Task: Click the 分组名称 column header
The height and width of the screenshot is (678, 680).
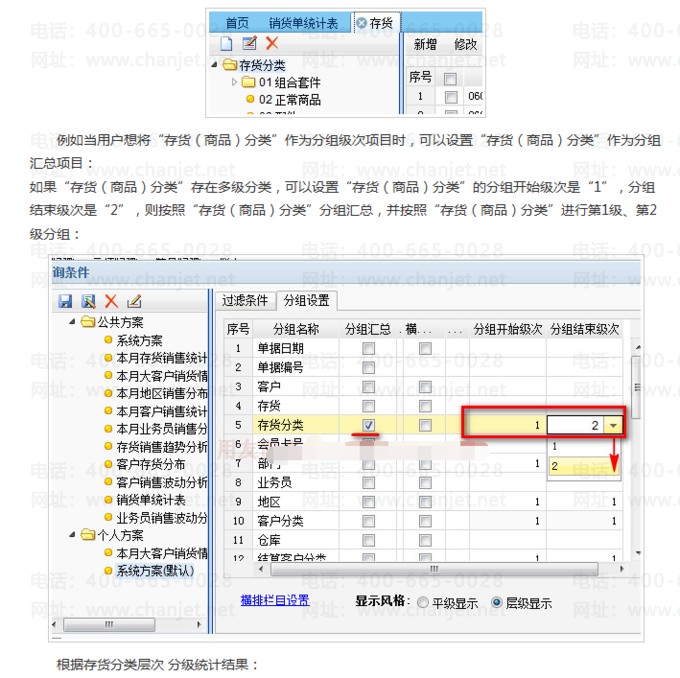Action: point(296,329)
